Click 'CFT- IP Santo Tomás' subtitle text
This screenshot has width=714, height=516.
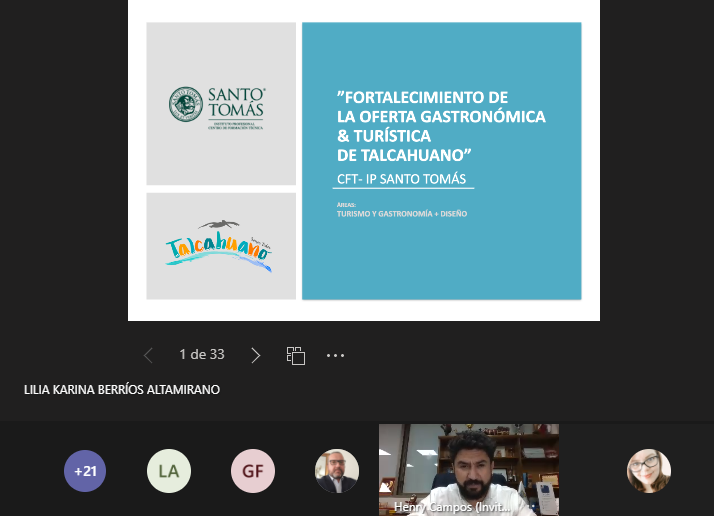[x=400, y=179]
